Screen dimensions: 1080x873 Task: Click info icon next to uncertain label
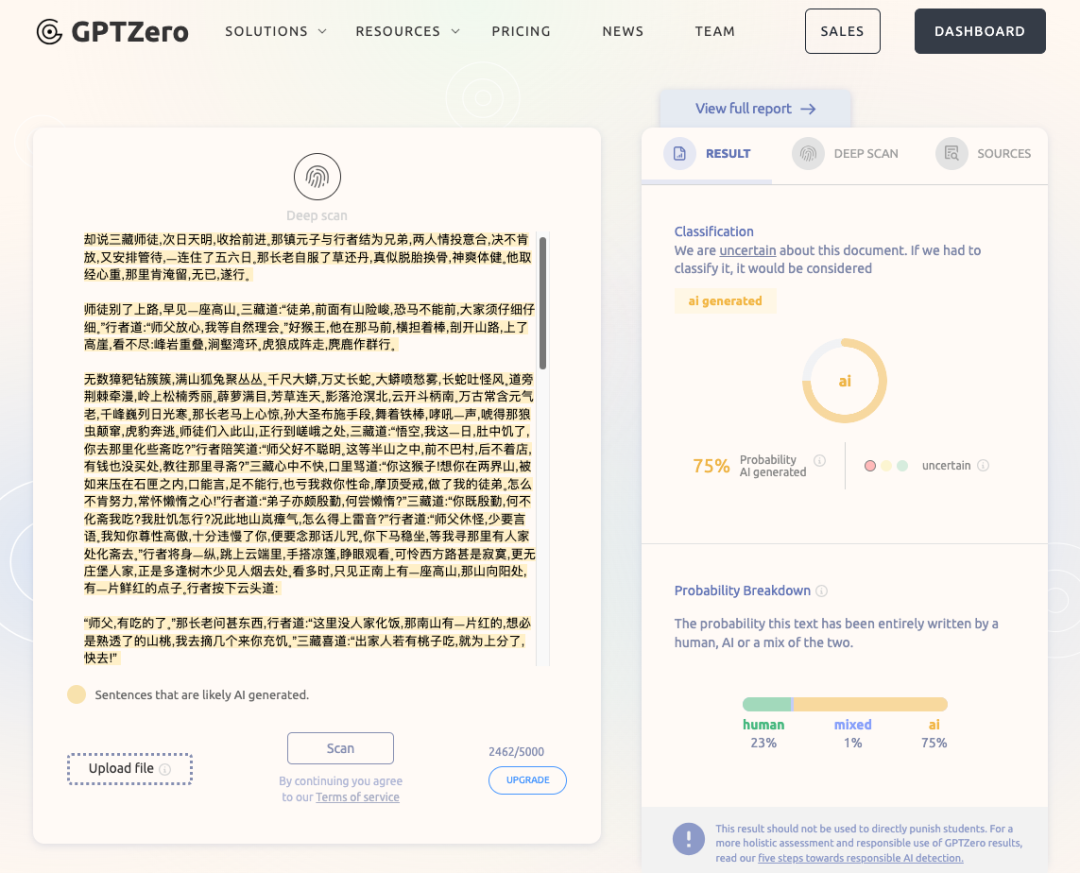983,466
